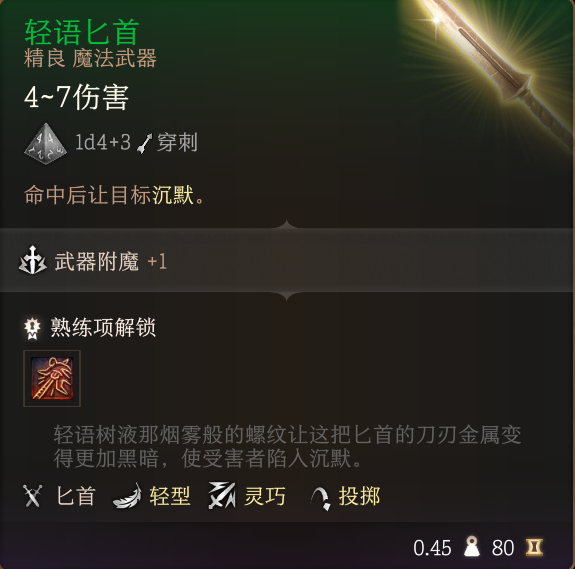Click the item title 轻语匕首
The height and width of the screenshot is (569, 575).
[82, 32]
